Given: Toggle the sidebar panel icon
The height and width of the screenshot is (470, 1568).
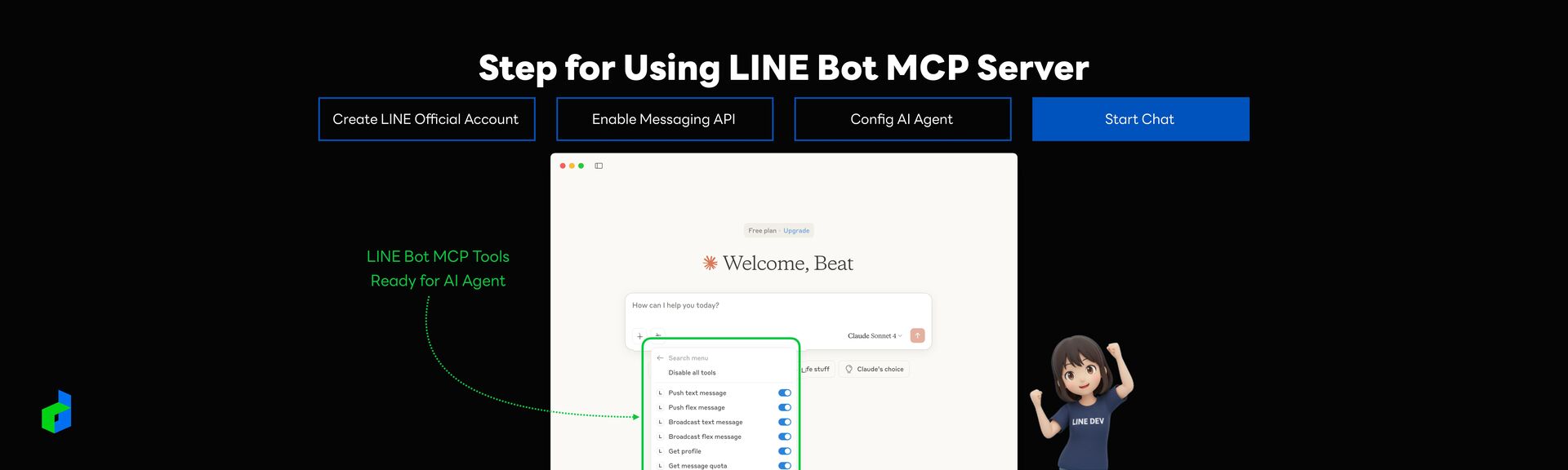Looking at the screenshot, I should pos(599,166).
